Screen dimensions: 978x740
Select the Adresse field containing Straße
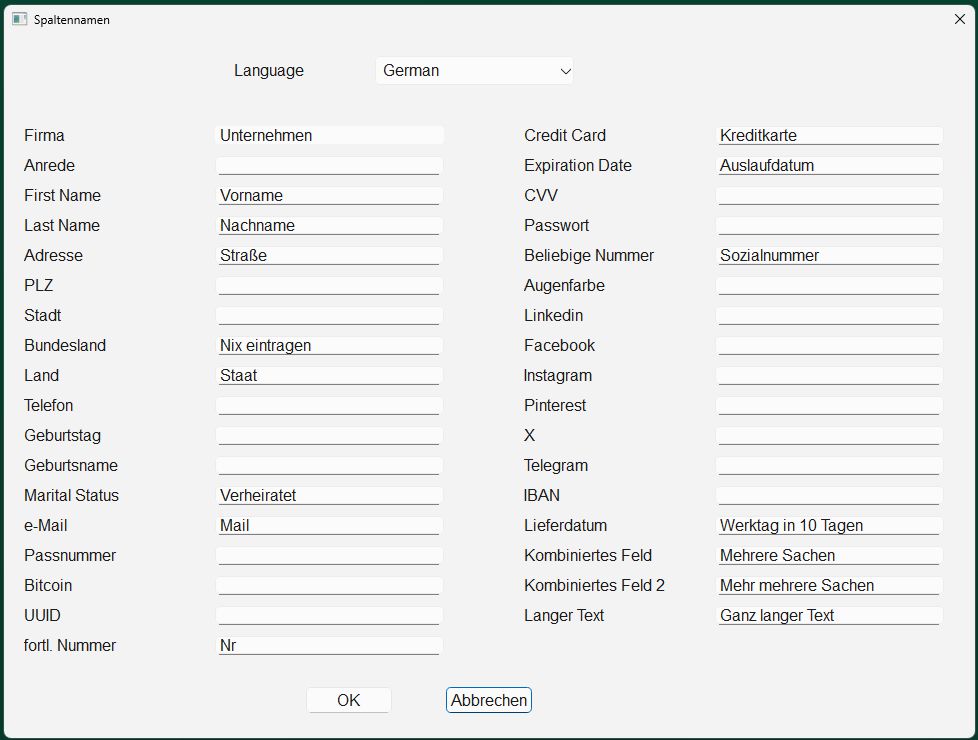(x=329, y=255)
